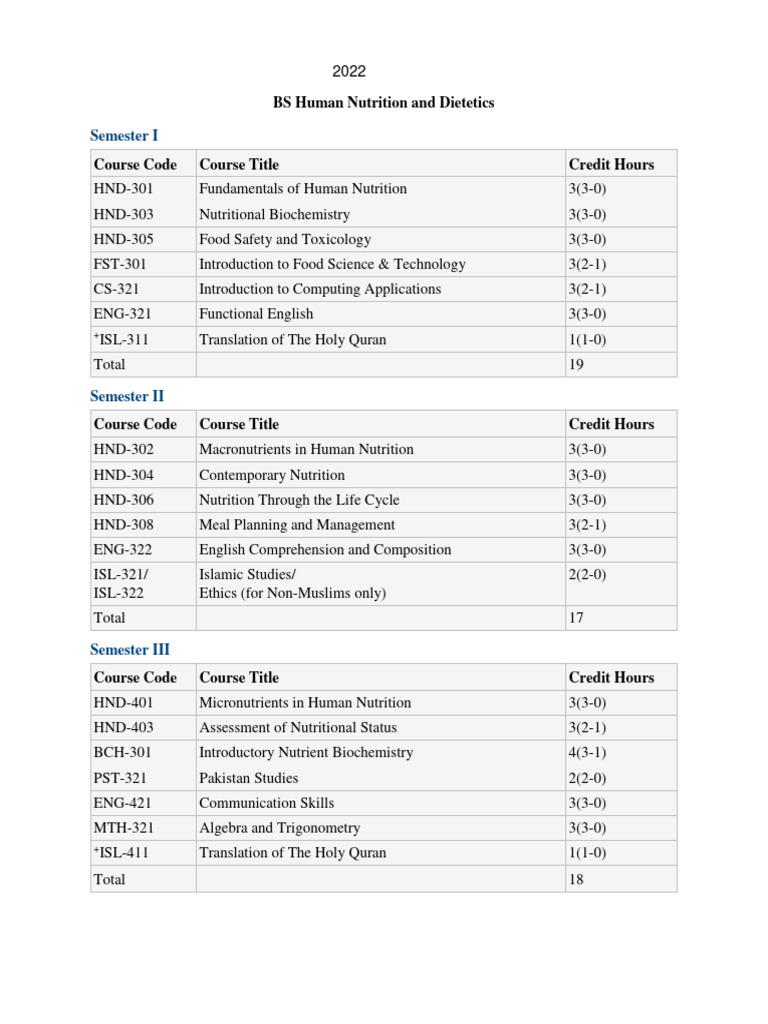Click Macronutrients in Human Nutrition title

[x=306, y=449]
